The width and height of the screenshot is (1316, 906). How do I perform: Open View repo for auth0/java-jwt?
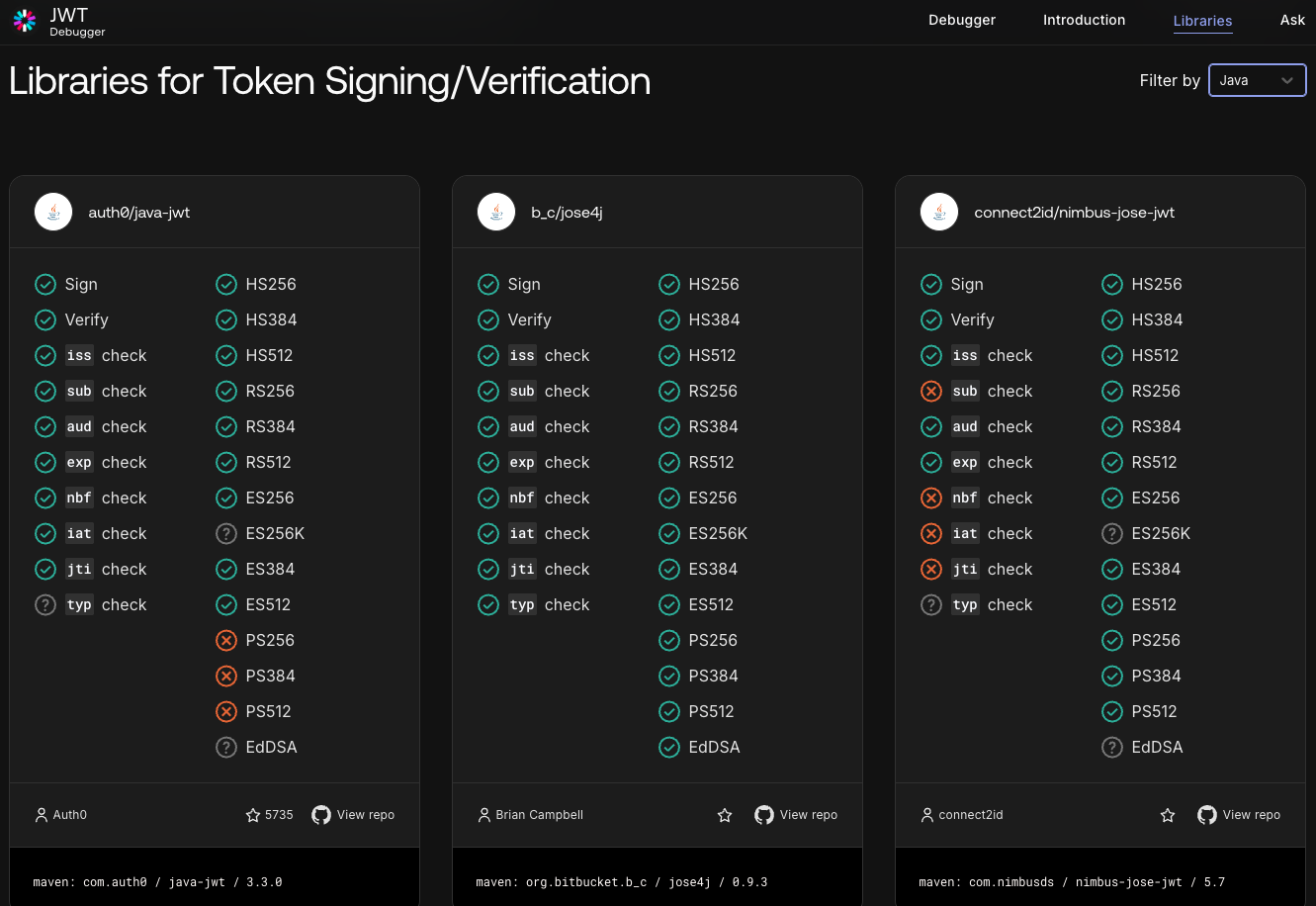[366, 815]
